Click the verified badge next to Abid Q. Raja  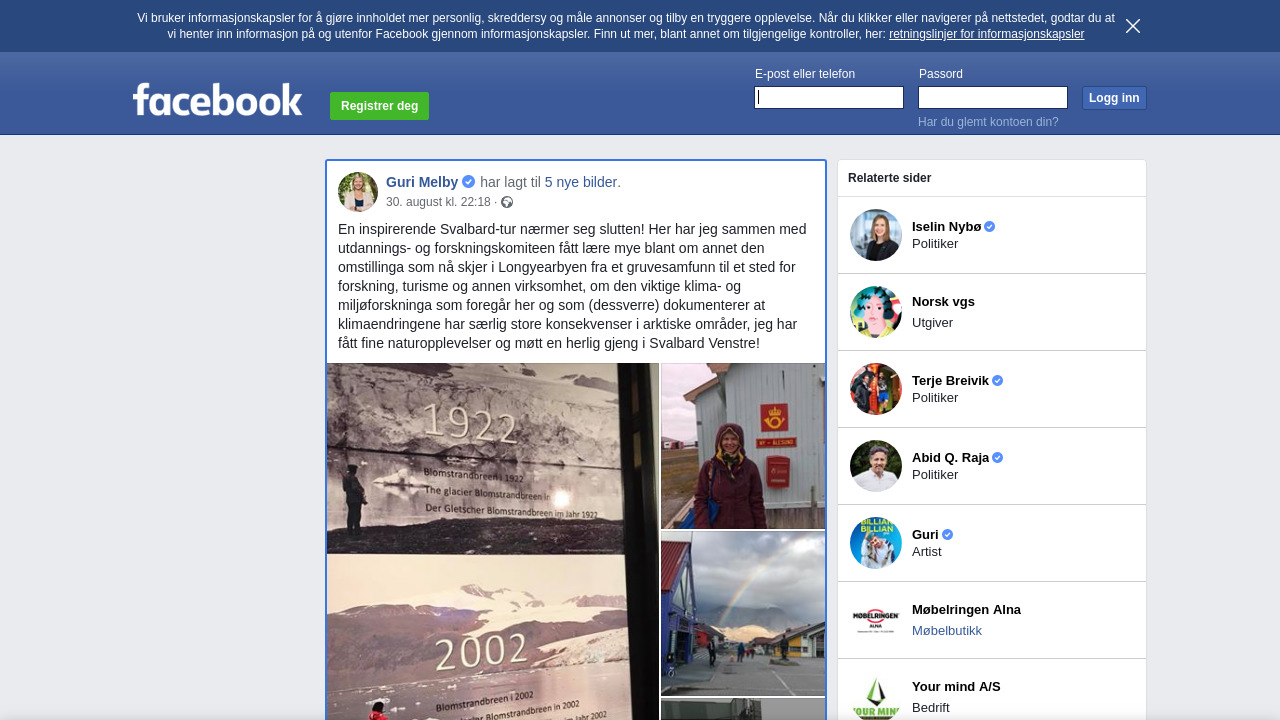coord(998,458)
